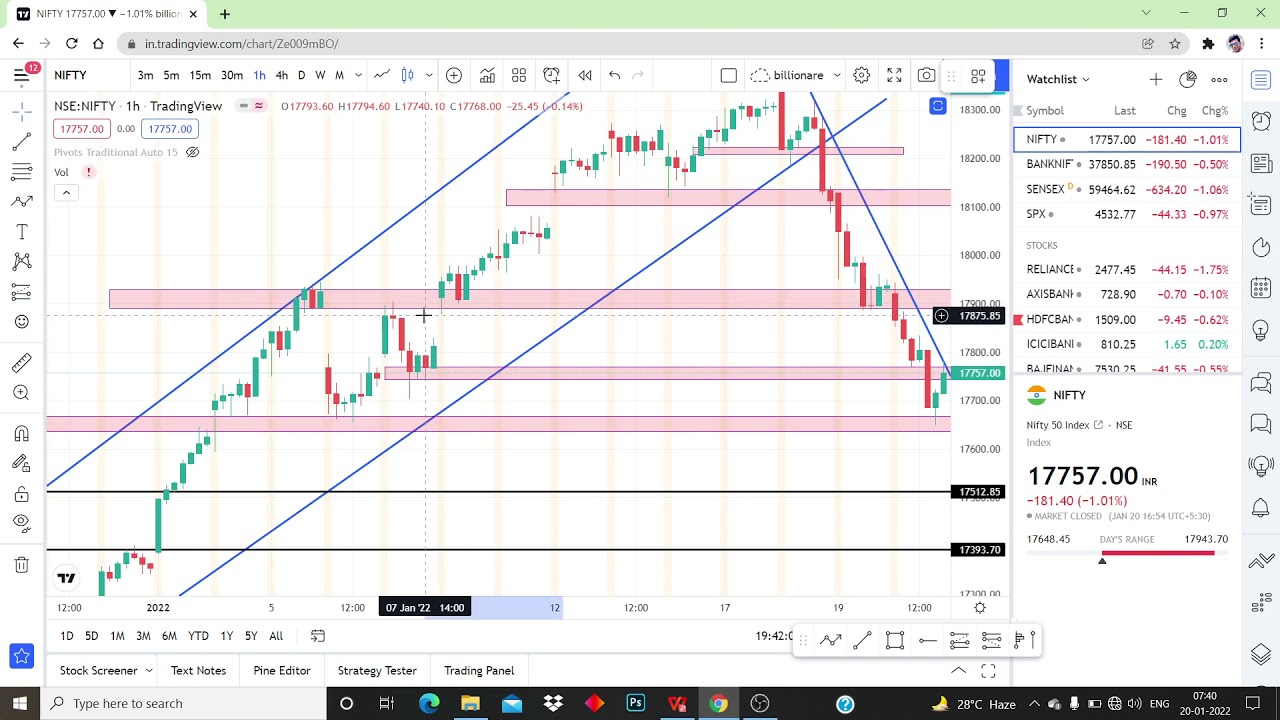This screenshot has height=720, width=1280.
Task: Click the red flag on HDFCBANK row
Action: point(1018,319)
